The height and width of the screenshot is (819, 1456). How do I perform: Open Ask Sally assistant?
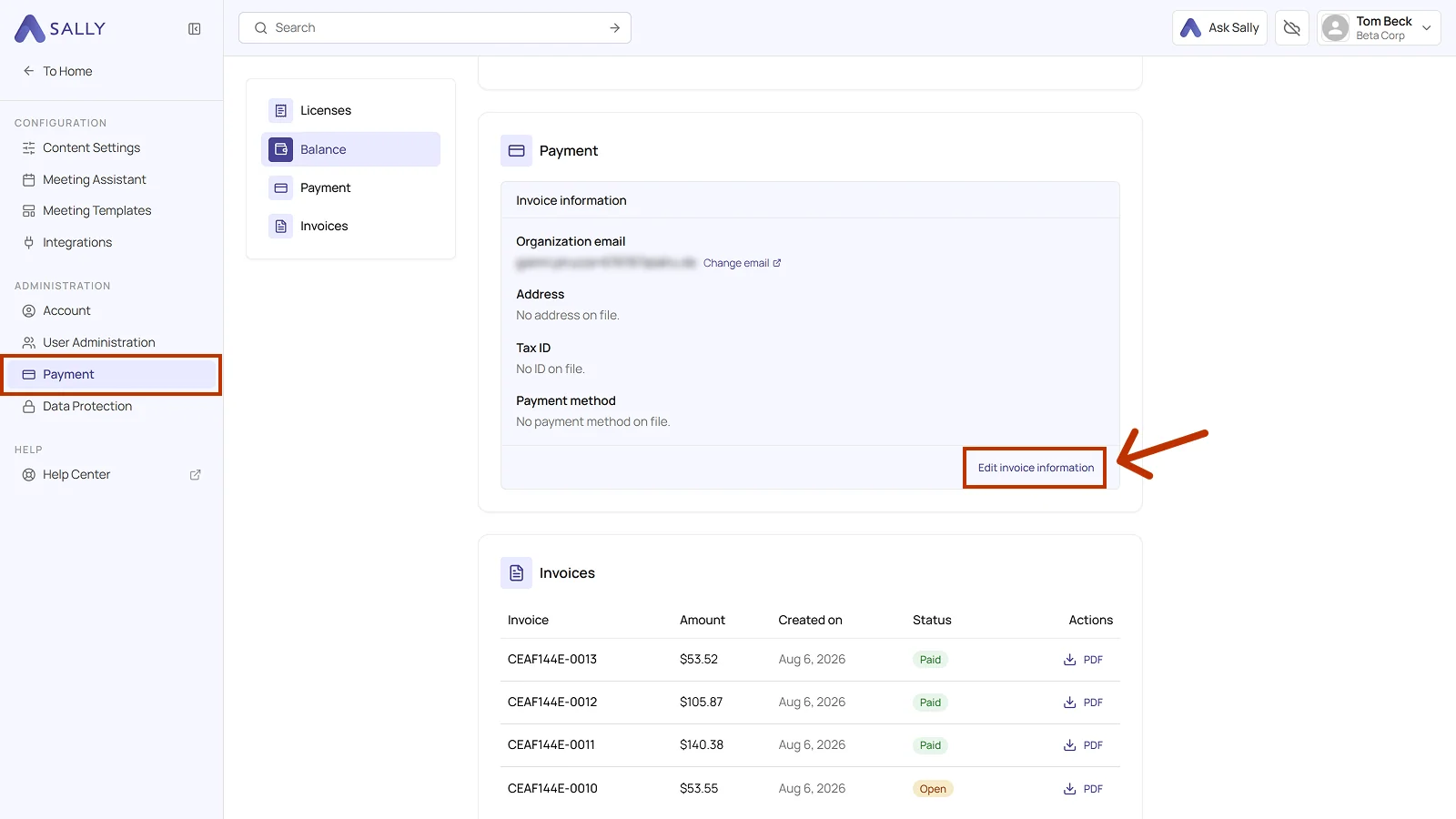click(x=1219, y=28)
